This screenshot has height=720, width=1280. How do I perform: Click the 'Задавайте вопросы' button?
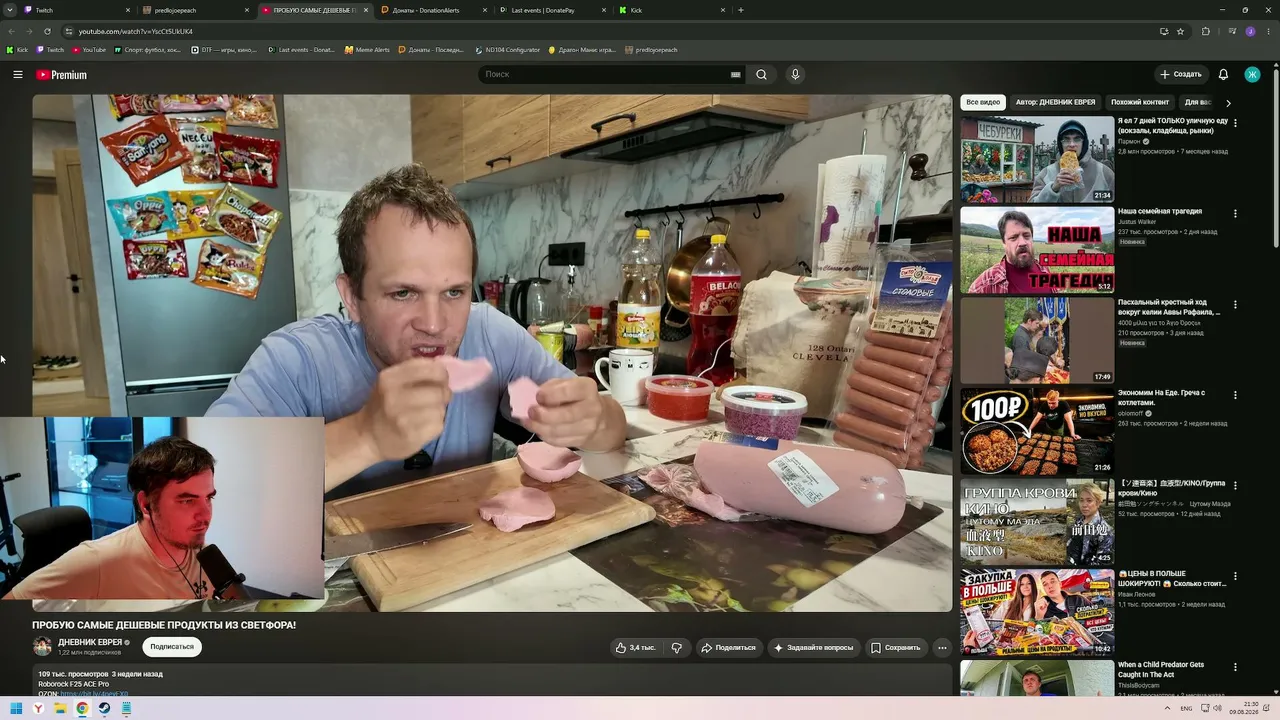813,648
